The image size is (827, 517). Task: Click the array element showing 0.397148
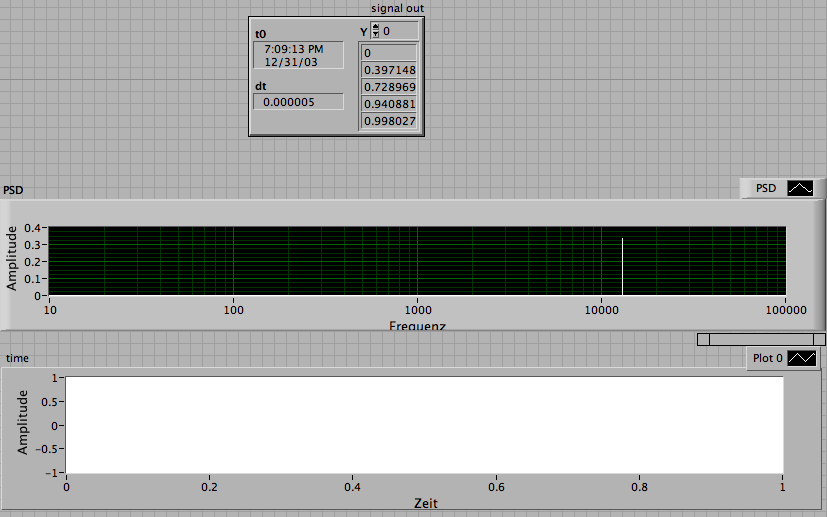[389, 70]
